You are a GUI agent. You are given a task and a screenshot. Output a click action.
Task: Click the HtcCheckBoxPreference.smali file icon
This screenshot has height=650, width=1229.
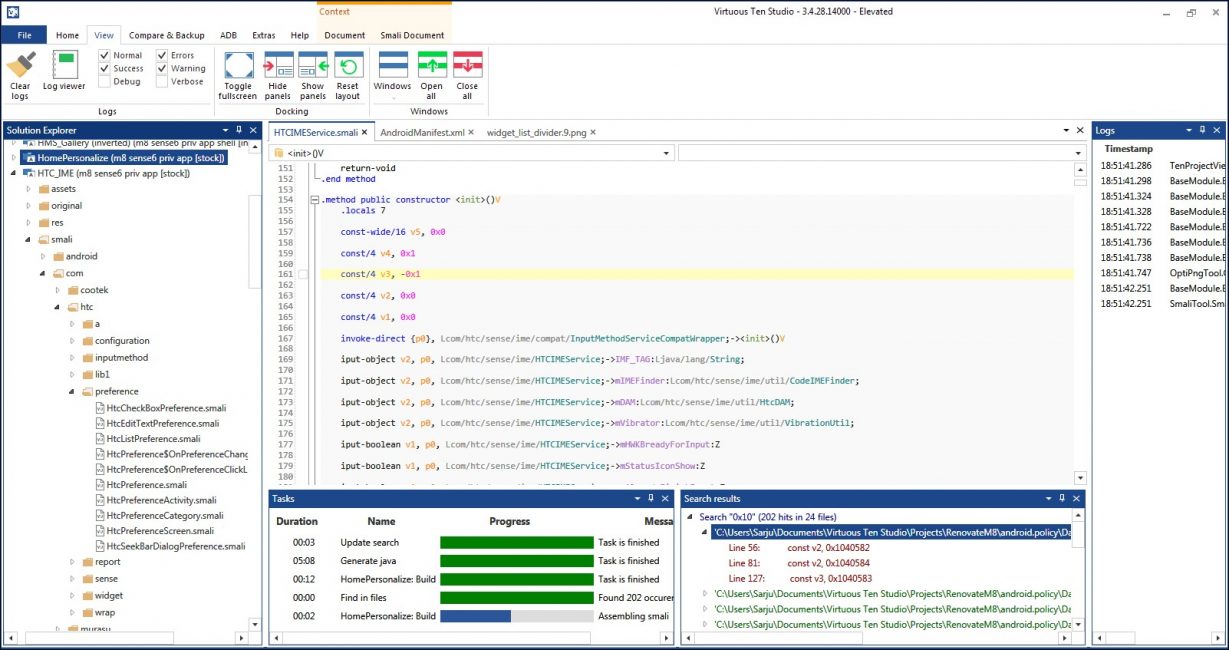click(100, 408)
